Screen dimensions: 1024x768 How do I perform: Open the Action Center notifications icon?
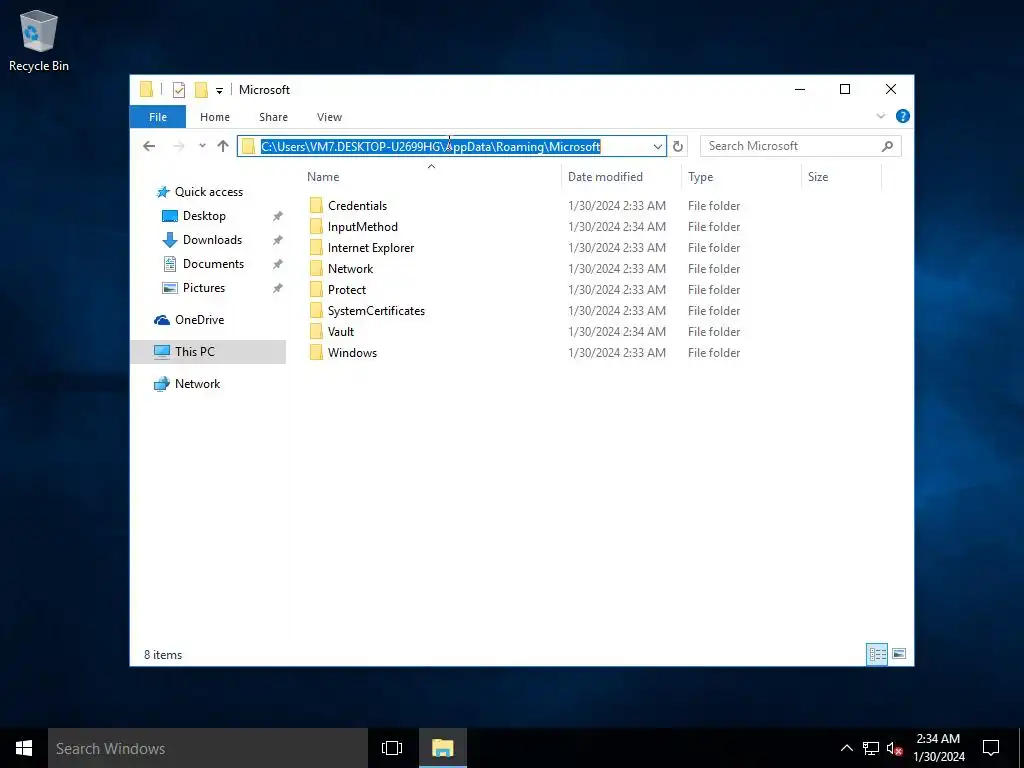(991, 748)
